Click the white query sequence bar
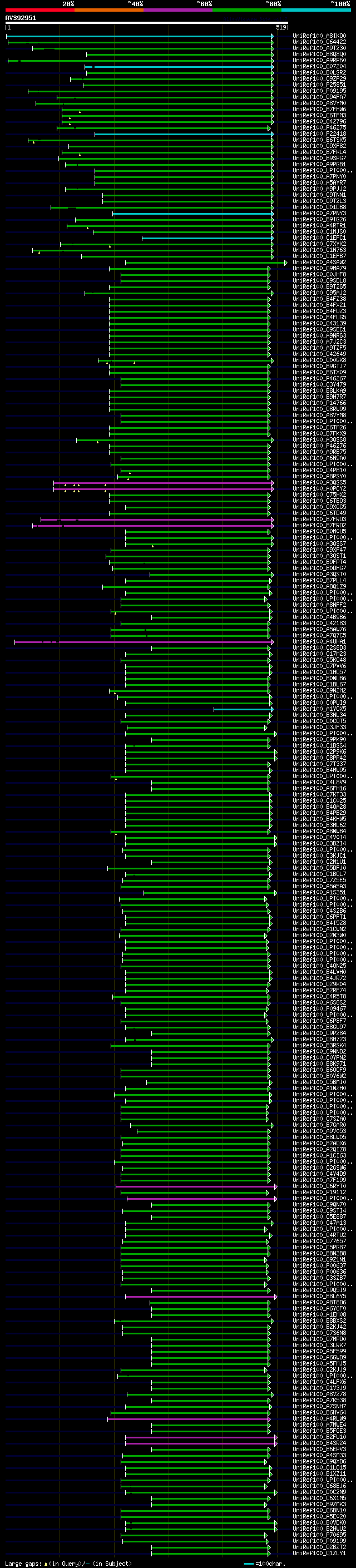 tap(147, 22)
